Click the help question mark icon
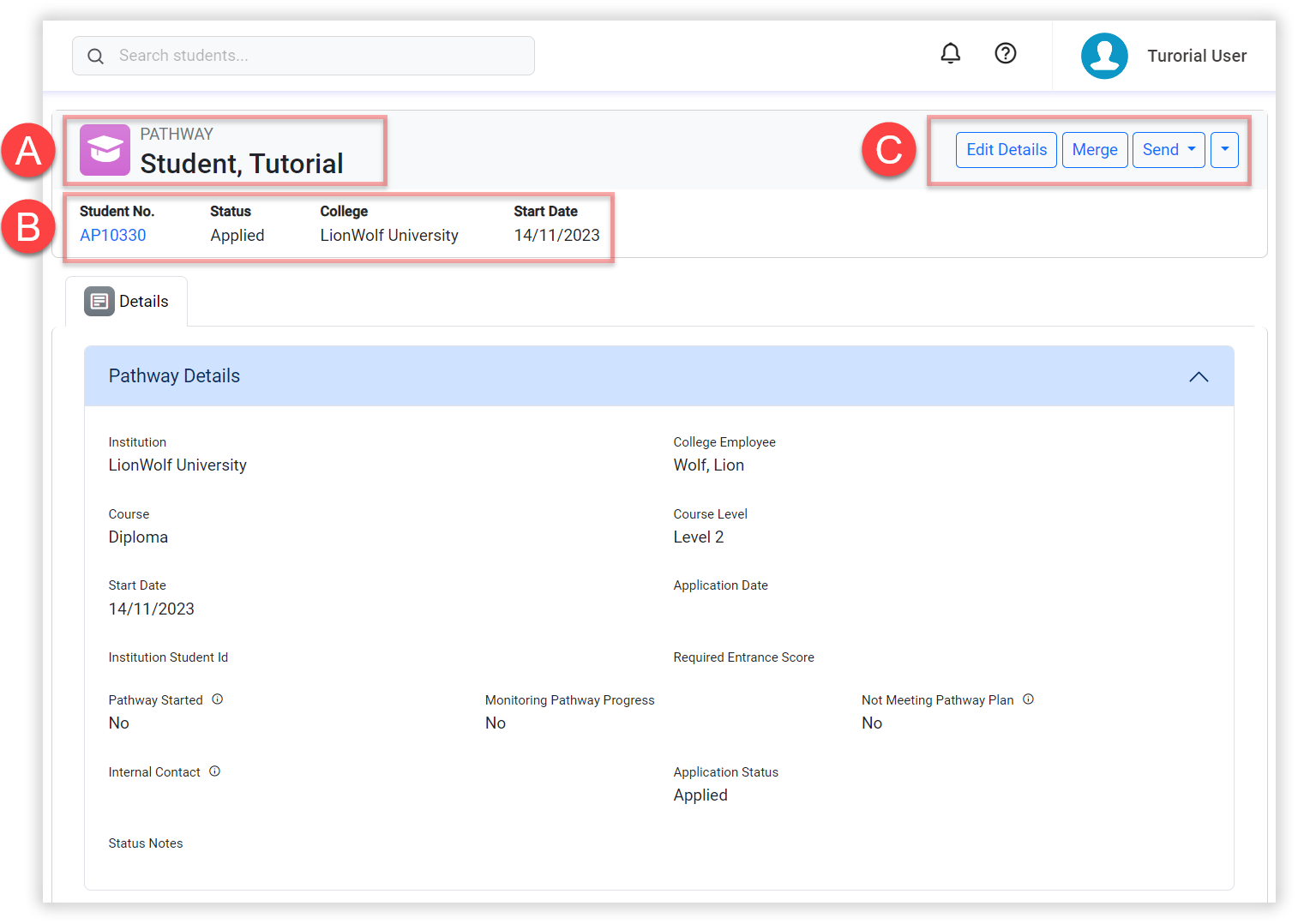The image size is (1310, 924). coord(1005,54)
